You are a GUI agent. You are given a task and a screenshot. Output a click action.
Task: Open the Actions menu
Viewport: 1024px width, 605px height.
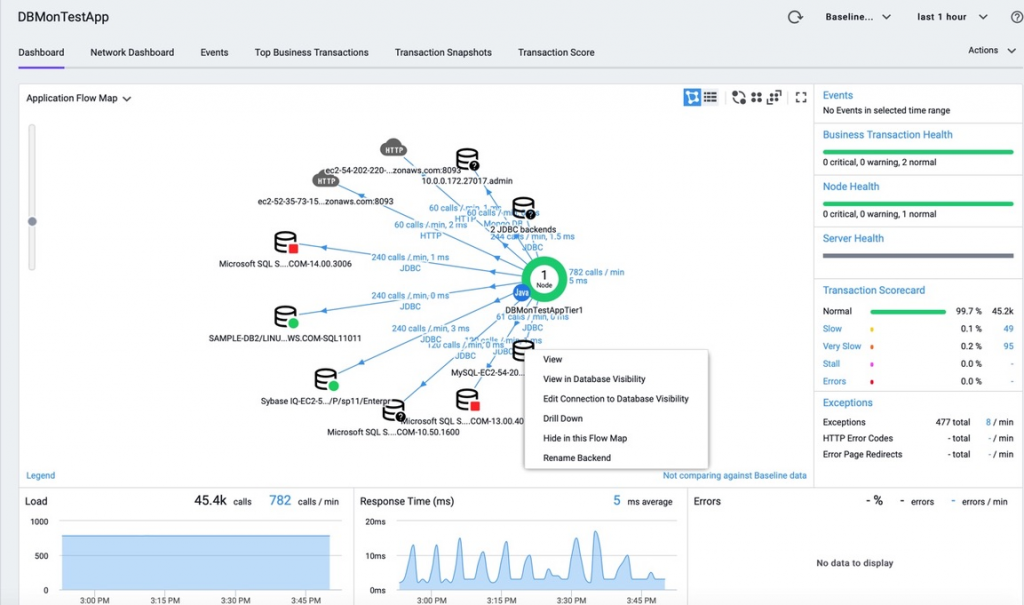[x=988, y=50]
